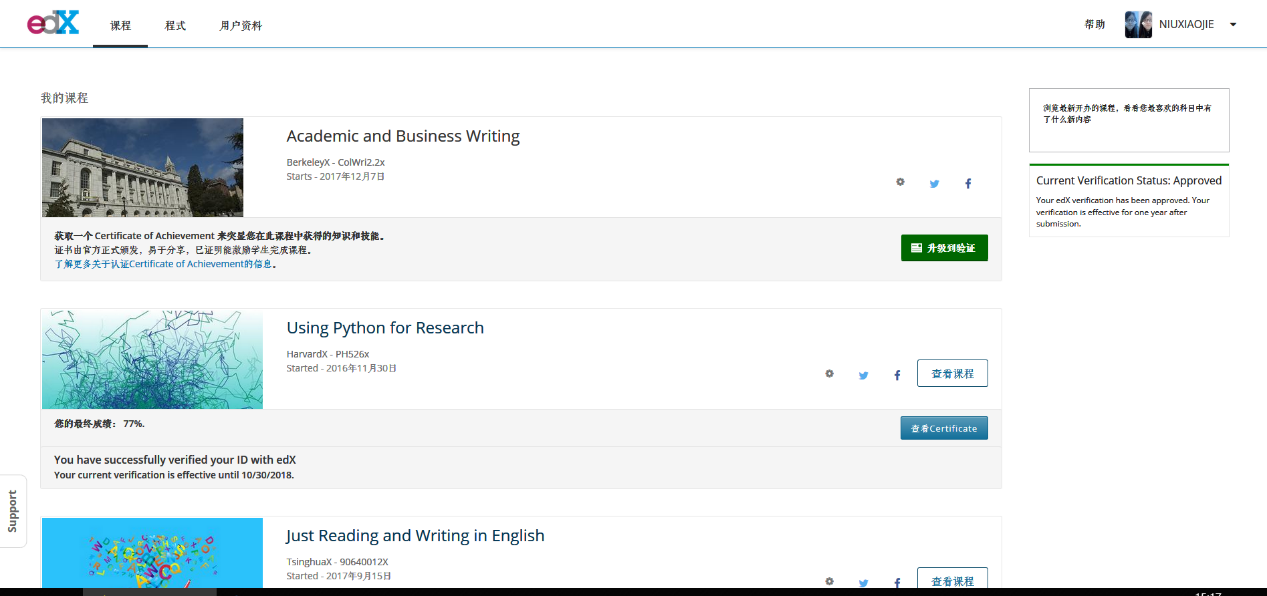Share Just Reading and Writing in English on Twitter
1267x596 pixels.
coord(863,582)
